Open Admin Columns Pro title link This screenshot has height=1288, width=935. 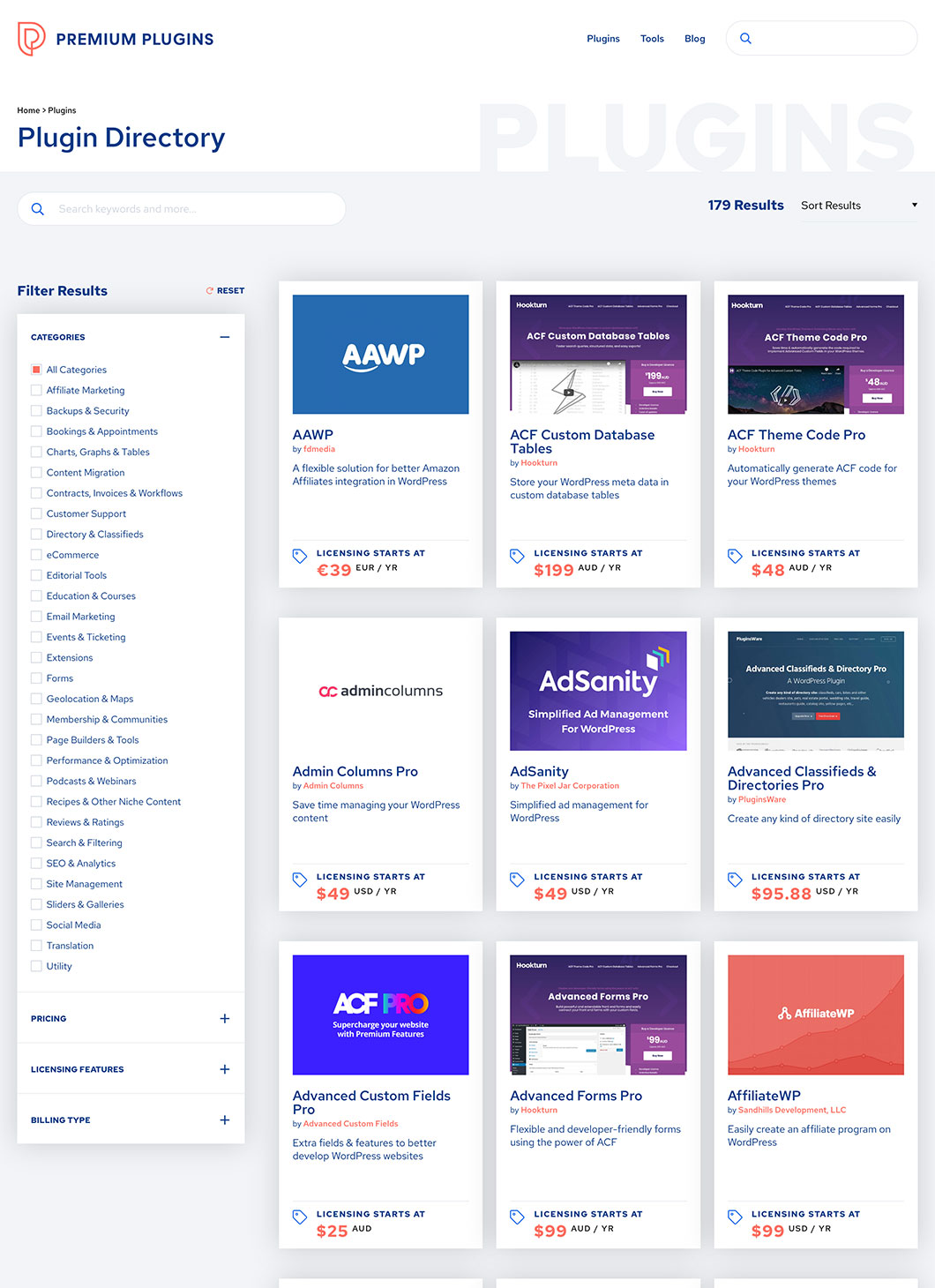tap(355, 772)
